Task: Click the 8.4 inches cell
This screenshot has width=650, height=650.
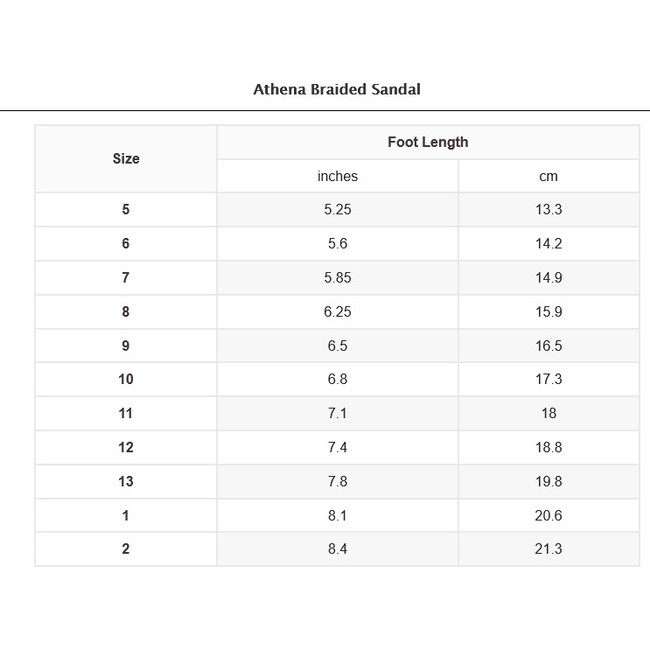Action: [x=337, y=549]
